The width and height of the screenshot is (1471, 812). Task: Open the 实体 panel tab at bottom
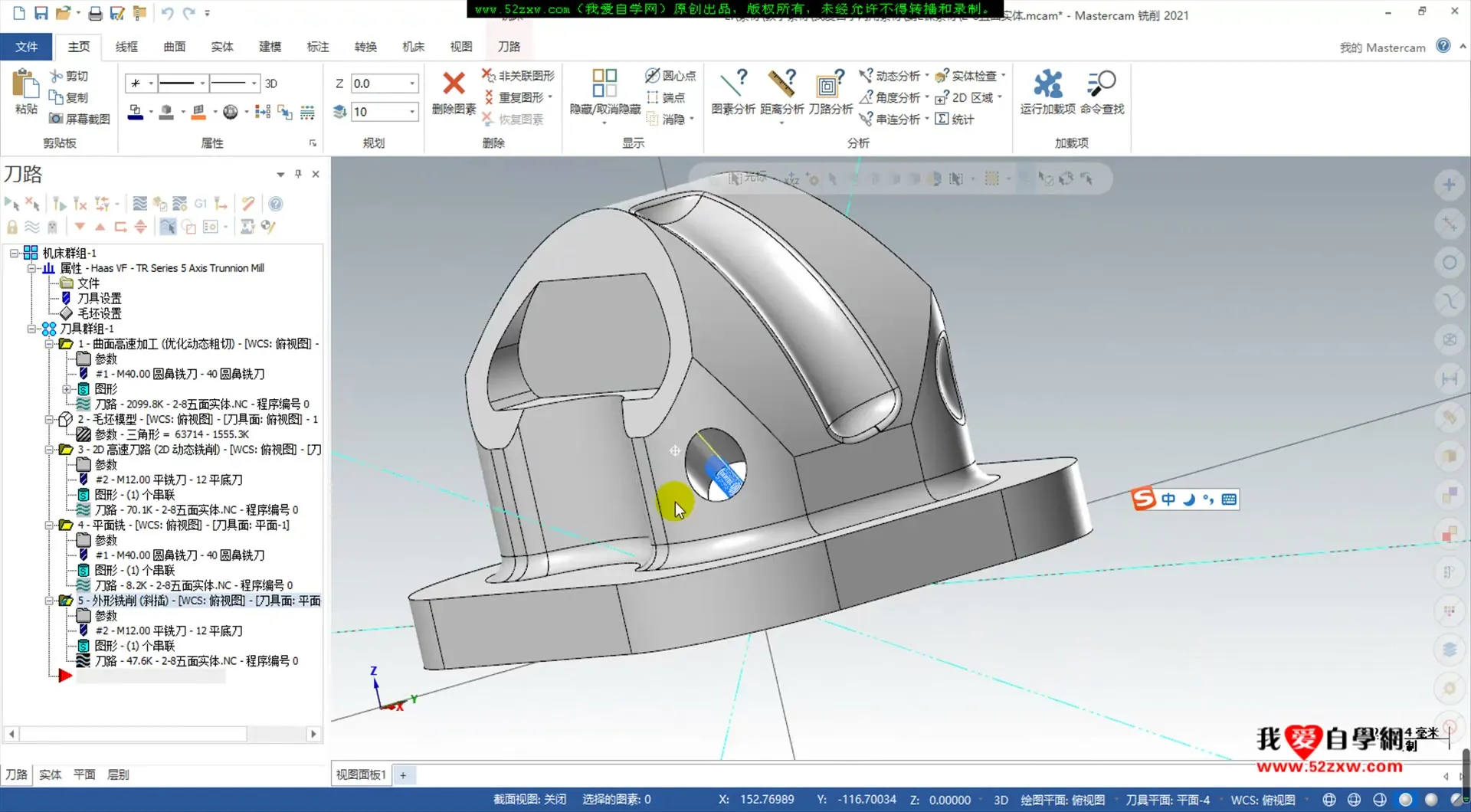51,774
